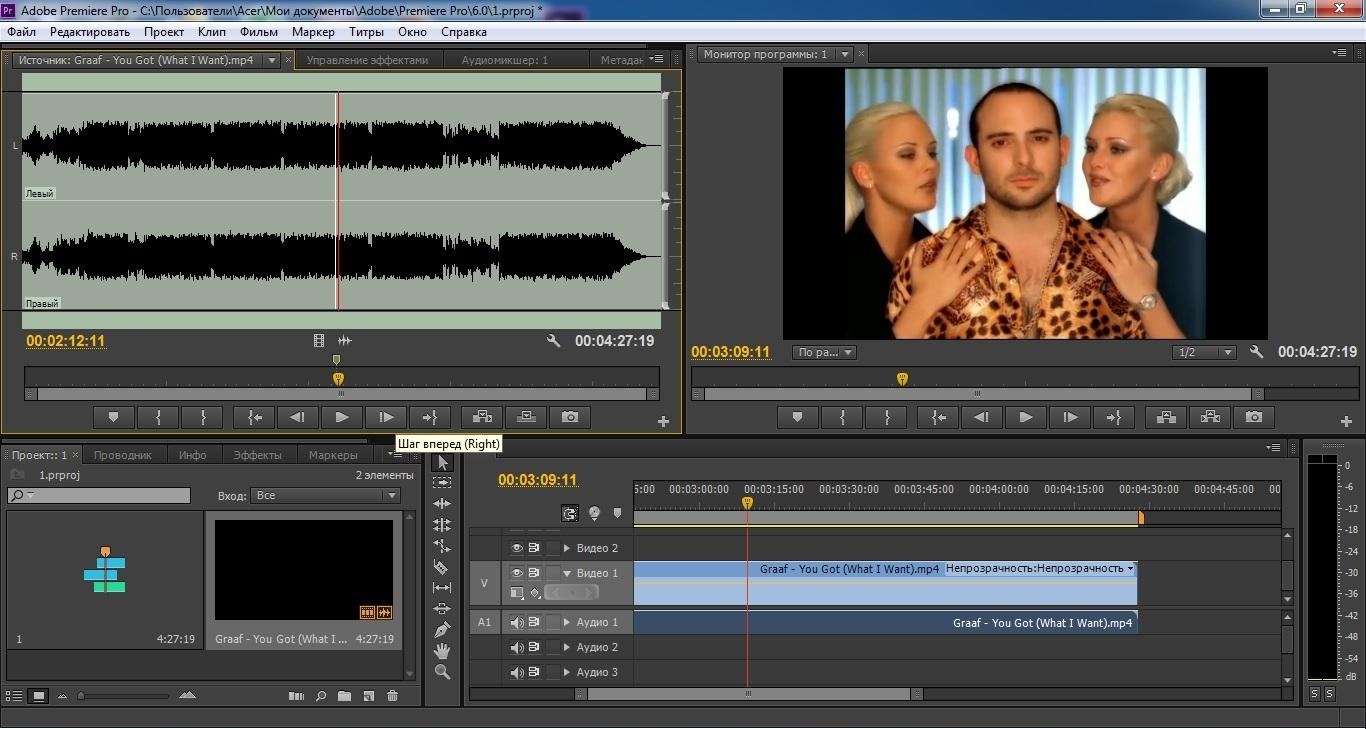
Task: Select the Zoom tool magnifier in the tools panel
Action: pos(442,672)
